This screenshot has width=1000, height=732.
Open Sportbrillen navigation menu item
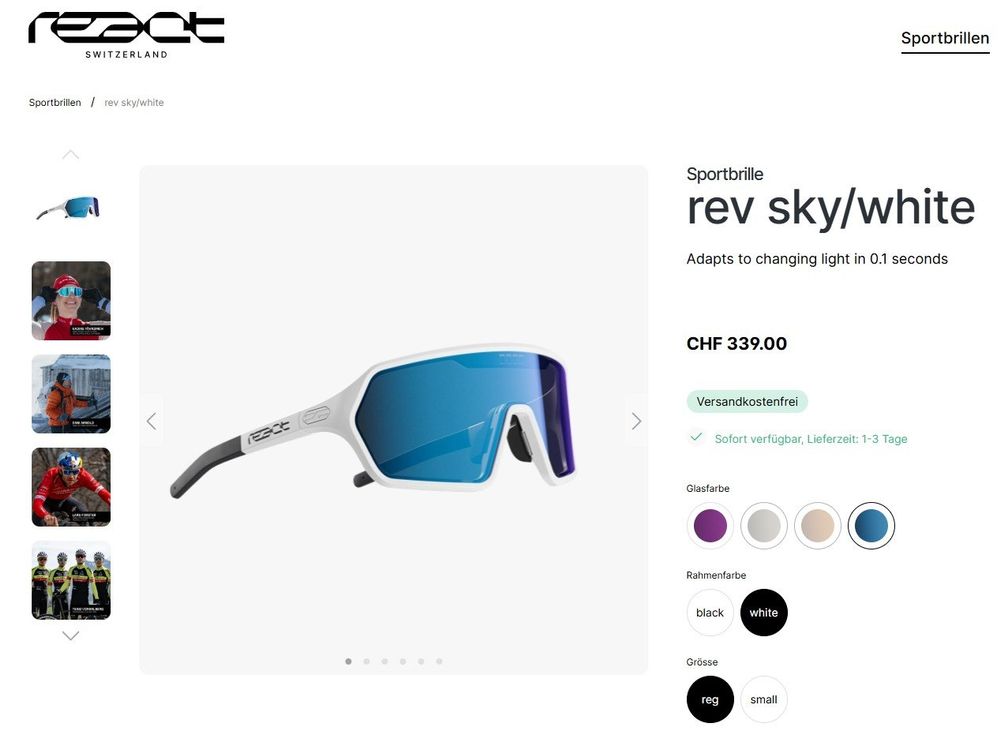tap(945, 38)
